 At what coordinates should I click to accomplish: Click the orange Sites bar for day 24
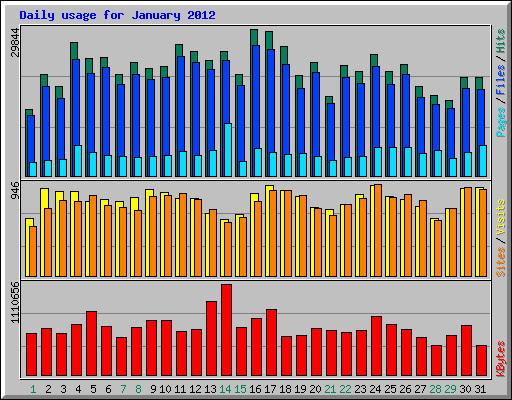tap(378, 230)
